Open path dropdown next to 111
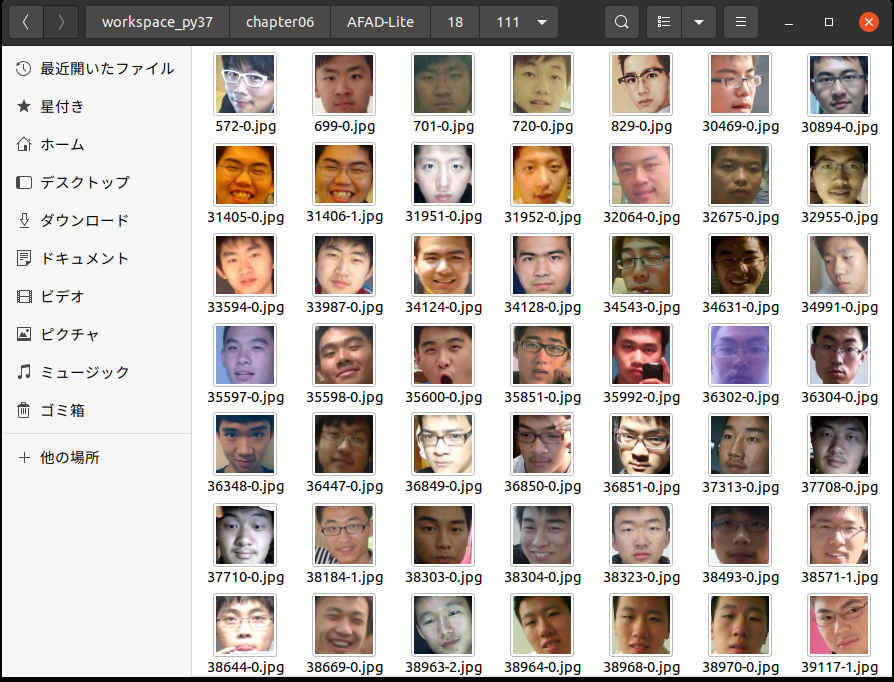 click(x=542, y=22)
